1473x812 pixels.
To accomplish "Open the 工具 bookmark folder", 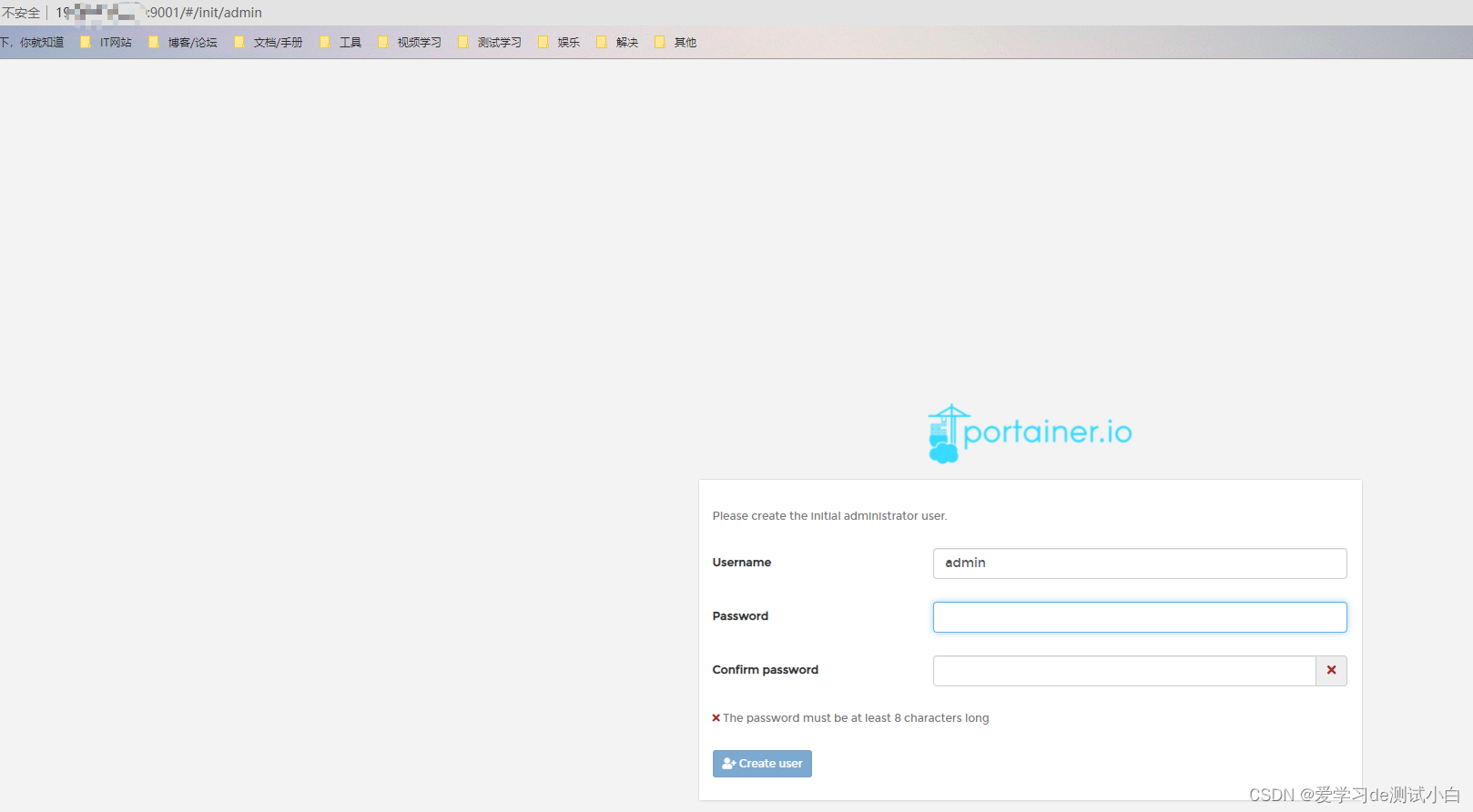I will click(340, 43).
